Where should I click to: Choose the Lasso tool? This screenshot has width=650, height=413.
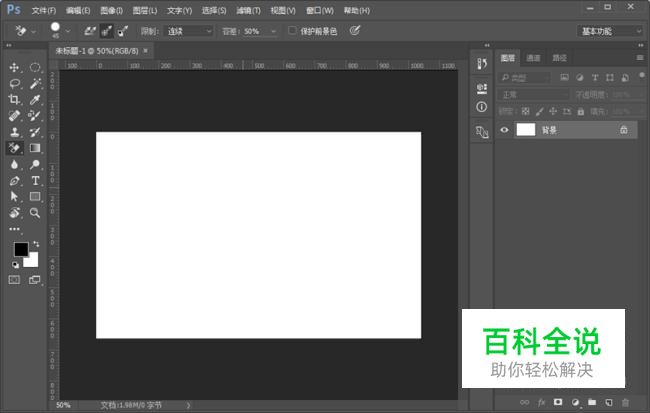pyautogui.click(x=14, y=84)
